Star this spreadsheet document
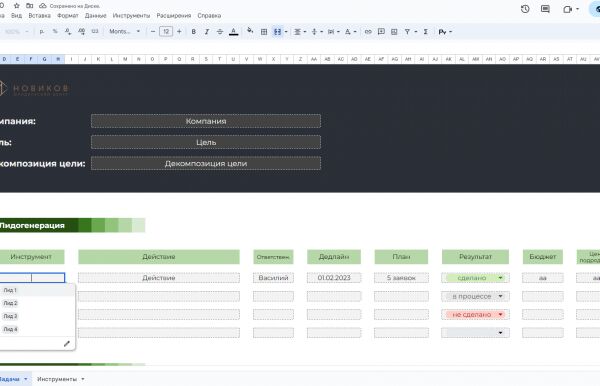The width and height of the screenshot is (600, 386). pyautogui.click(x=16, y=6)
